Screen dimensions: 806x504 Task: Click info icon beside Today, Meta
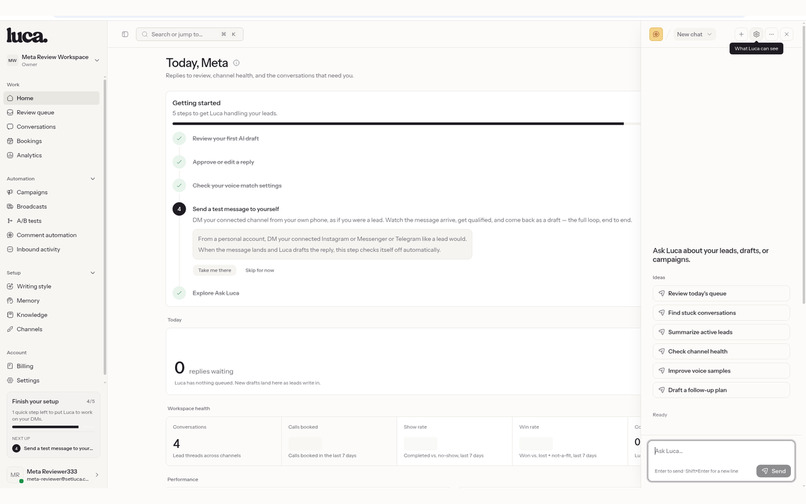(236, 63)
